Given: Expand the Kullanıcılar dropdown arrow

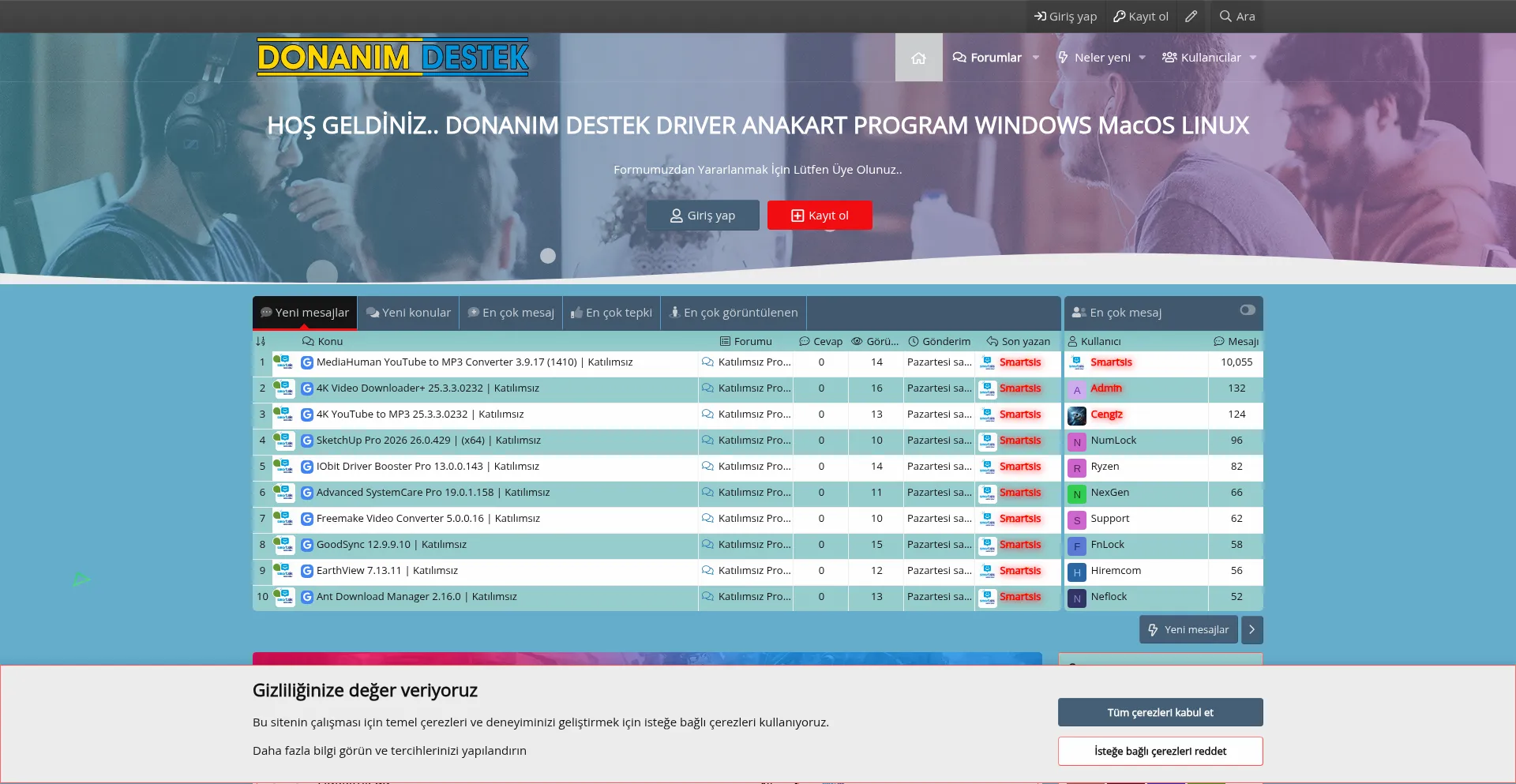Looking at the screenshot, I should click(1253, 58).
